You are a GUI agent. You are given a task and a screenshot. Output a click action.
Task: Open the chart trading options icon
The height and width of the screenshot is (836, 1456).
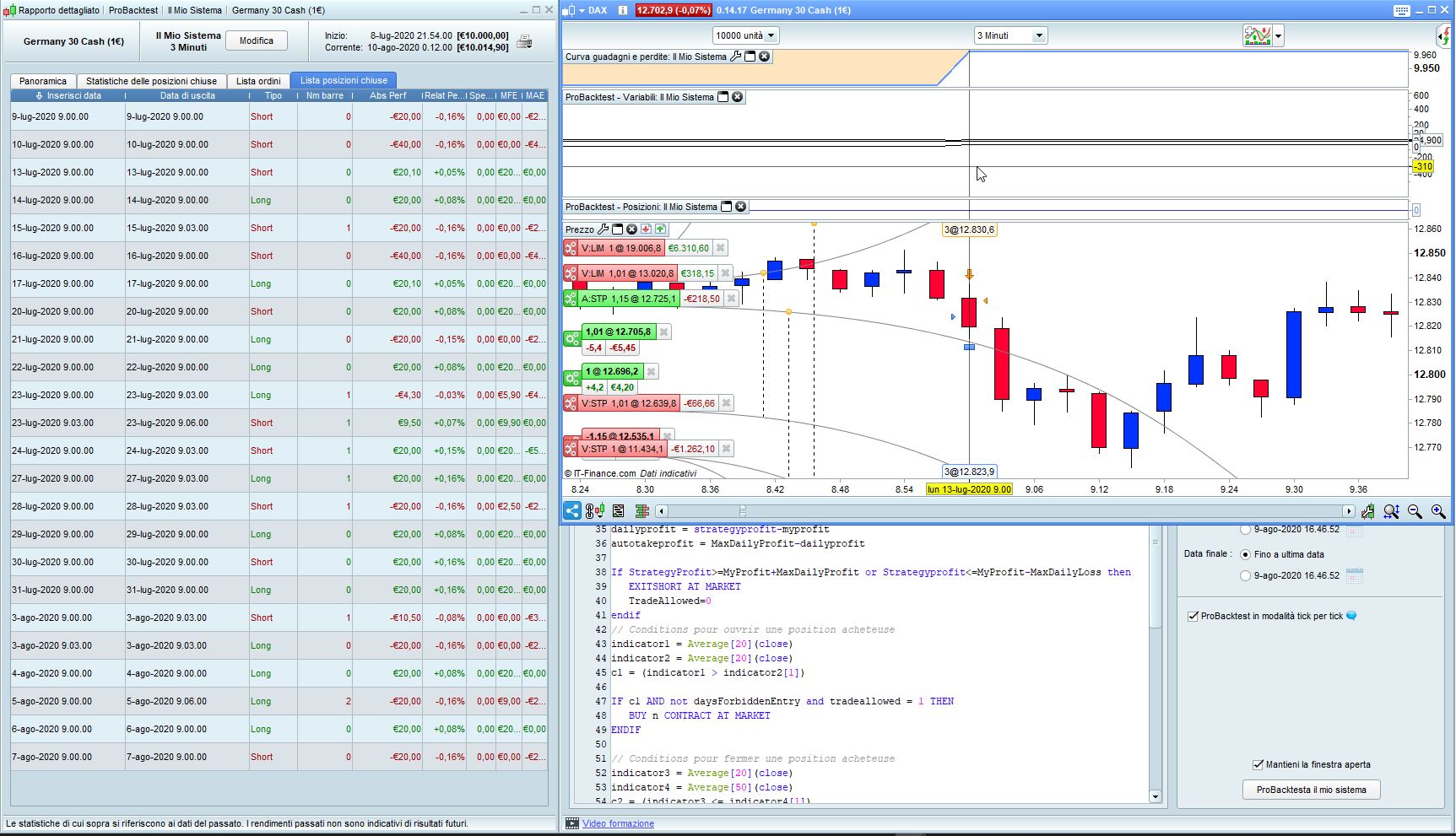pos(594,510)
